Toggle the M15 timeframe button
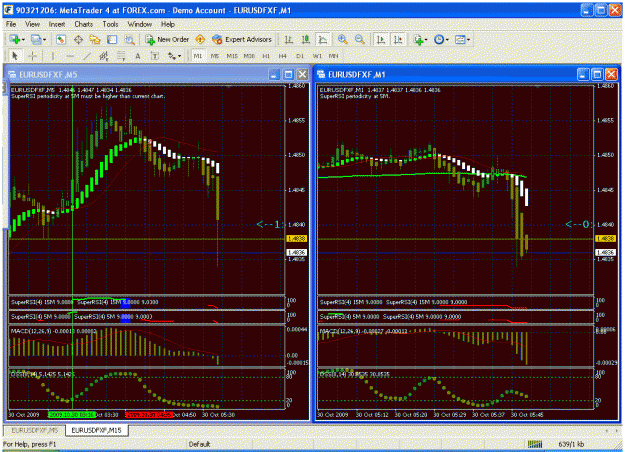The height and width of the screenshot is (452, 625). click(x=232, y=56)
